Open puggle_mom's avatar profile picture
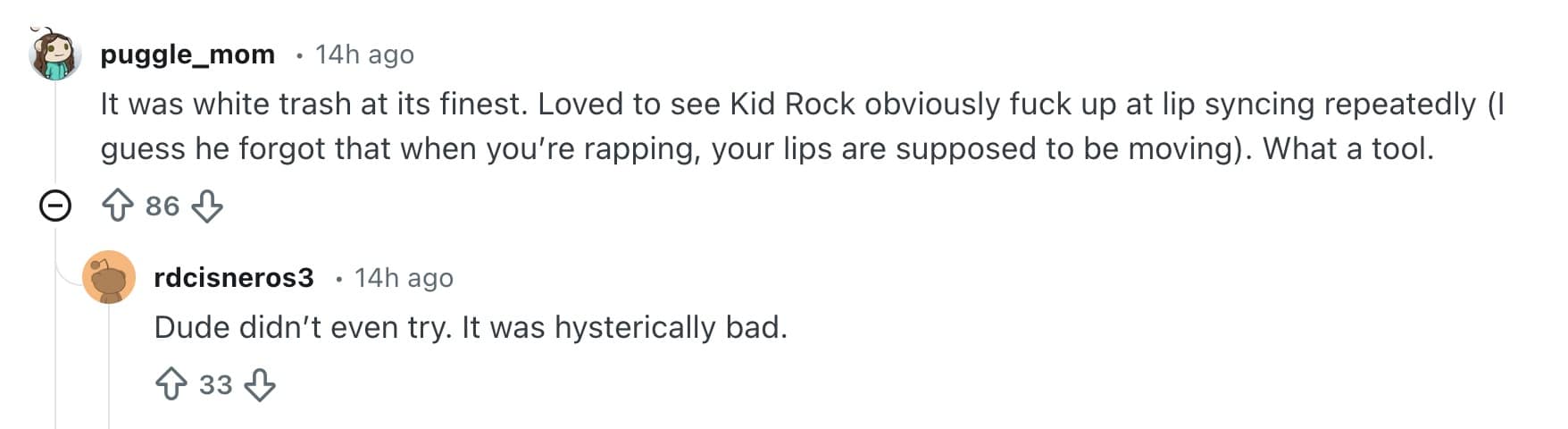 (55, 54)
